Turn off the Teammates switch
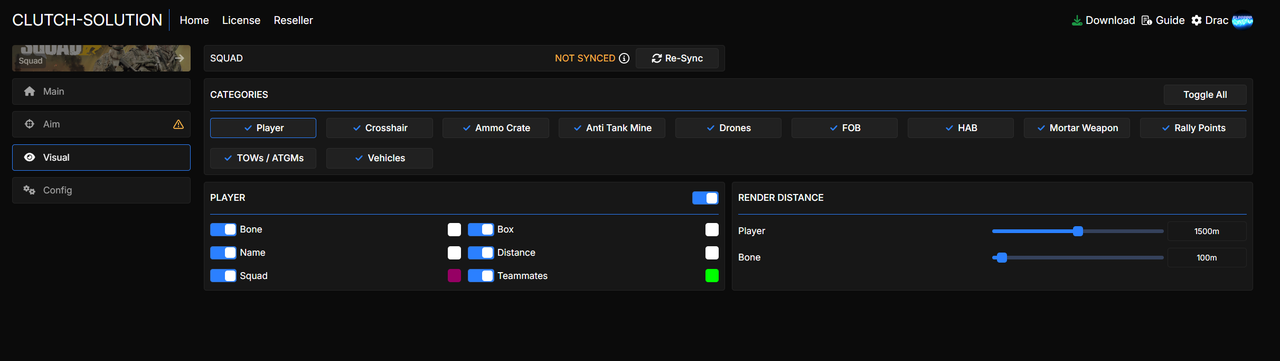 click(481, 276)
